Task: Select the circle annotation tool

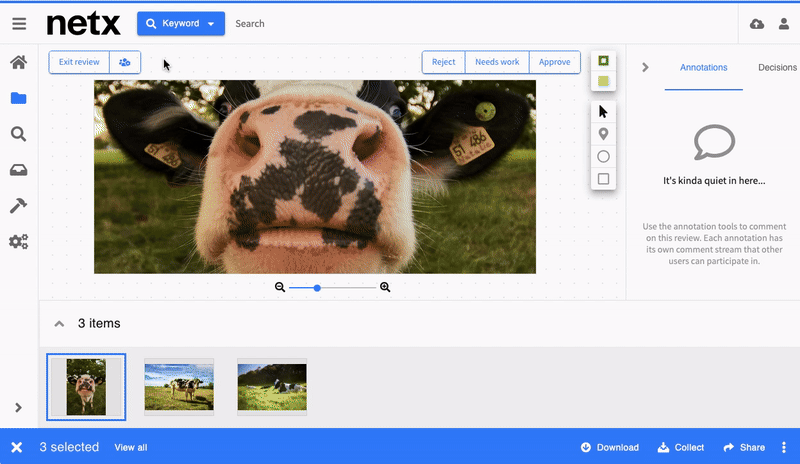Action: click(x=603, y=157)
